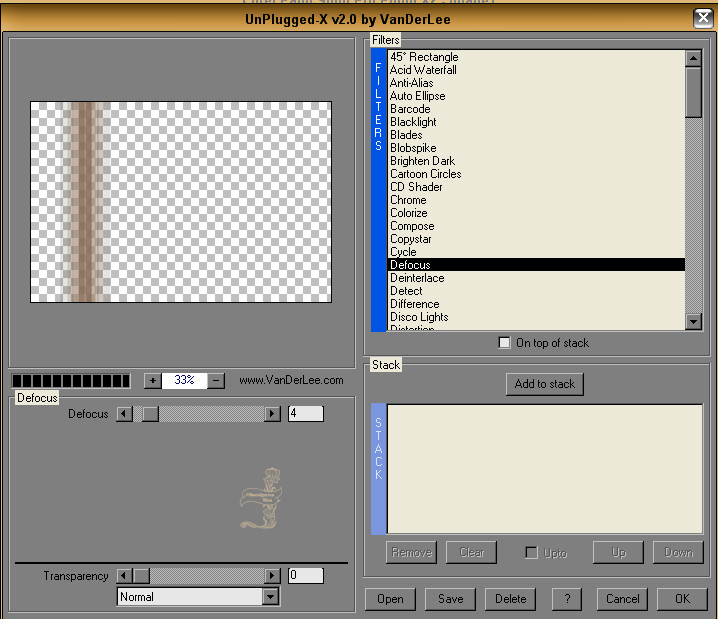Click the empty stack list area
718x619 pixels.
545,469
